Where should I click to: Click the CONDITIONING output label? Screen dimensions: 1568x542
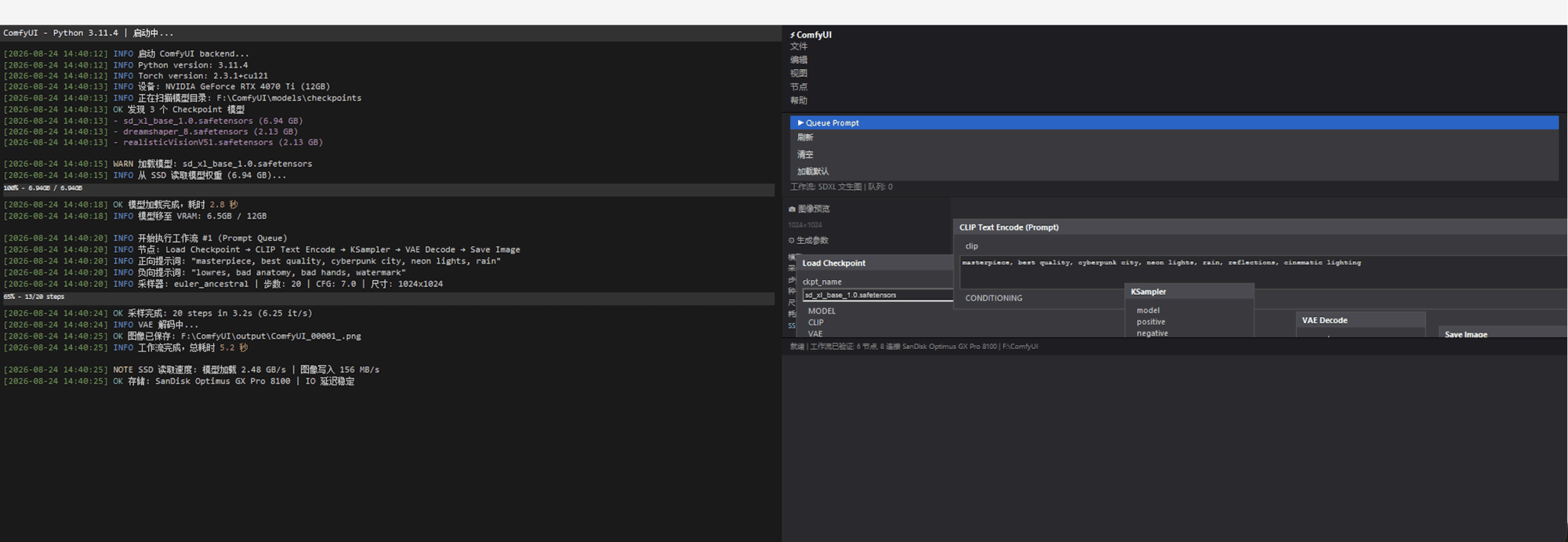tap(993, 298)
